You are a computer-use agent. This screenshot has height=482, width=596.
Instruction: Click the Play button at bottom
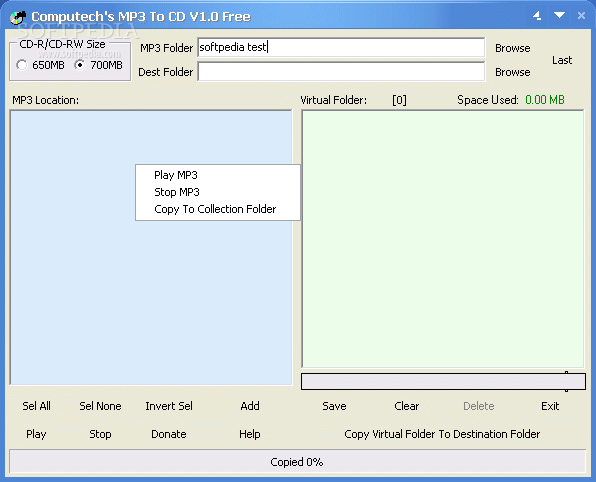(x=36, y=434)
